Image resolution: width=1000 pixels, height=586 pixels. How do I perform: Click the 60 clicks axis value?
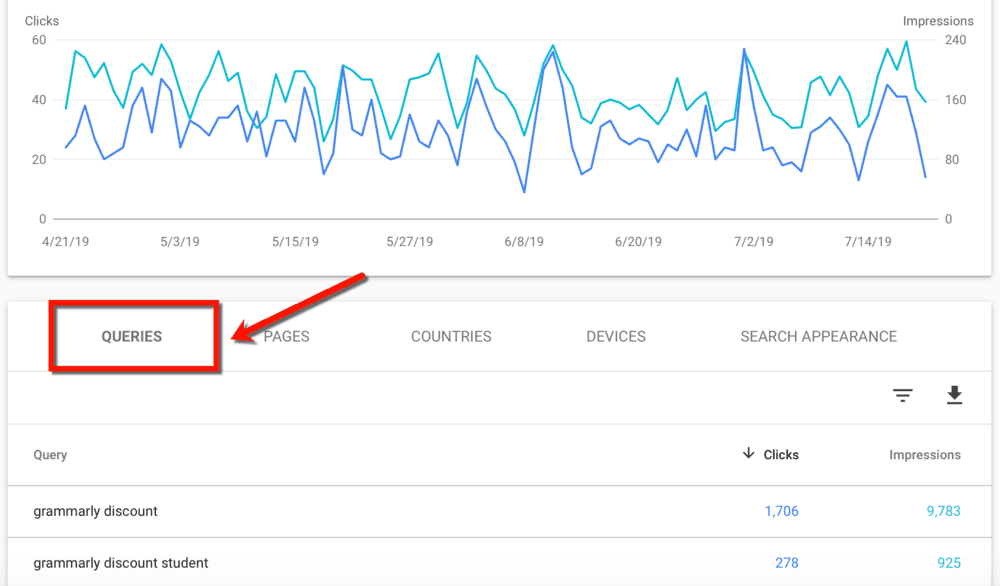coord(39,40)
